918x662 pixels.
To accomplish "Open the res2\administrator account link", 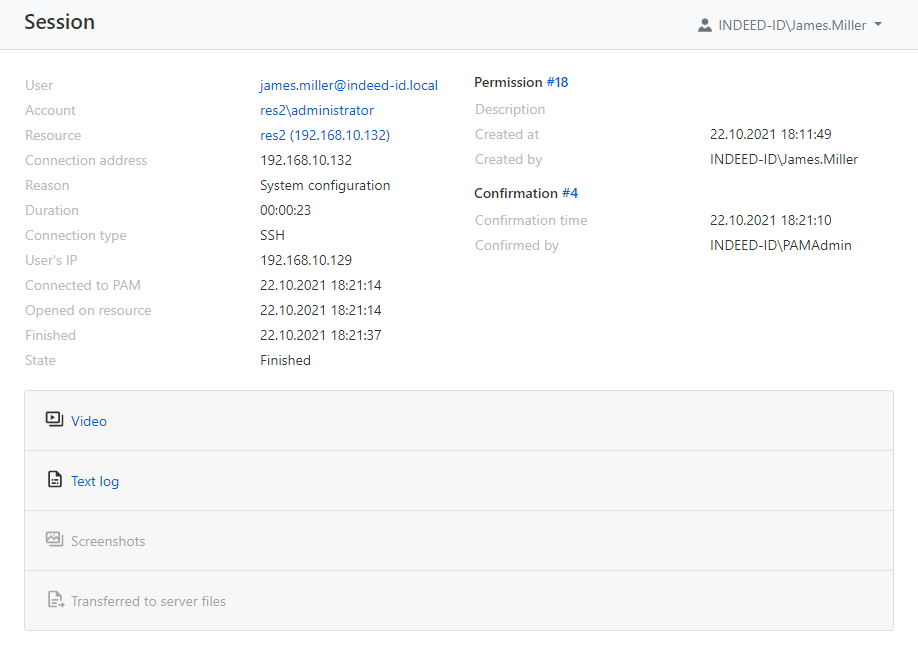I will tap(316, 110).
